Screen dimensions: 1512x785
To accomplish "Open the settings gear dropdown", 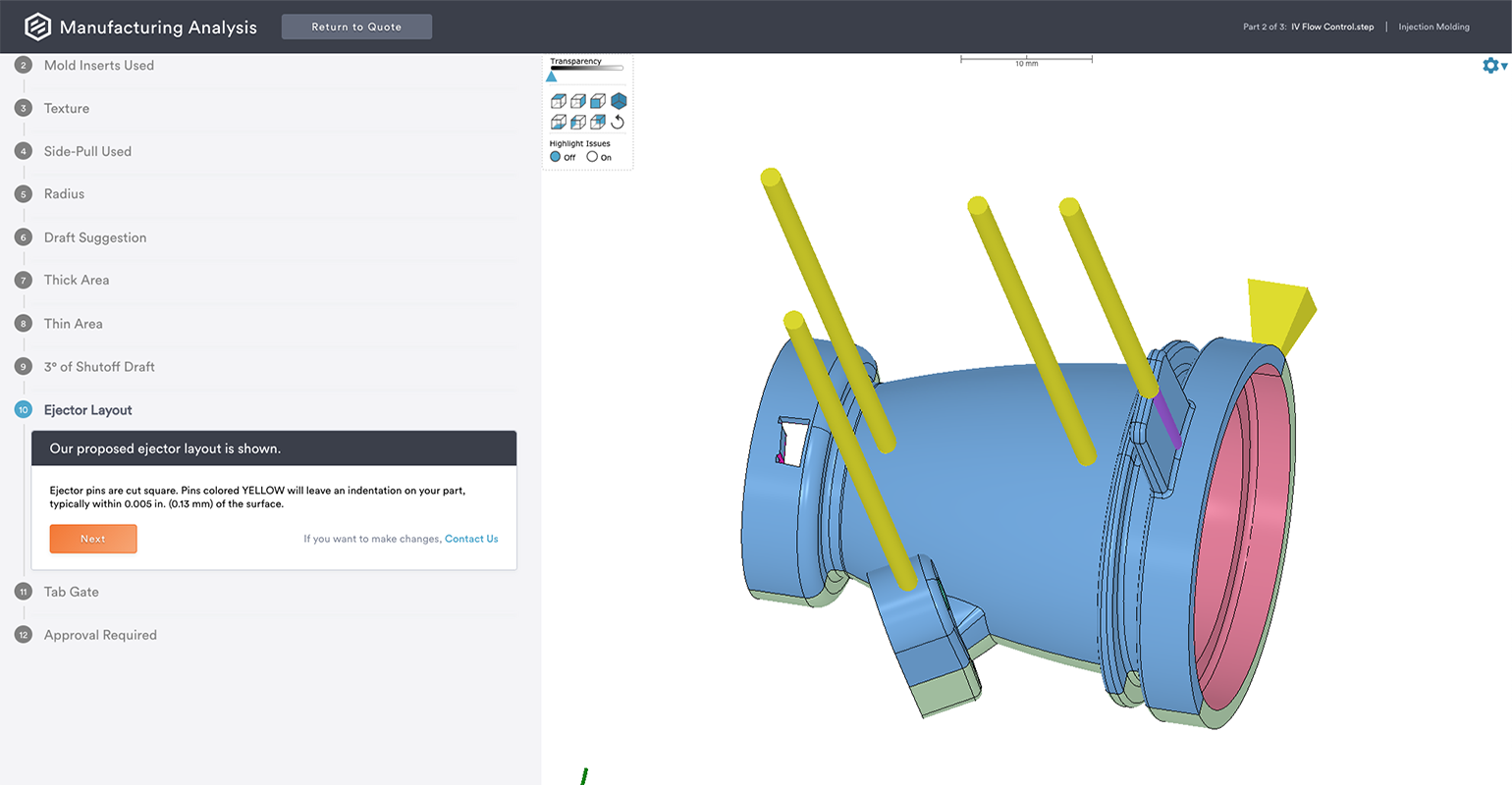I will 1494,66.
